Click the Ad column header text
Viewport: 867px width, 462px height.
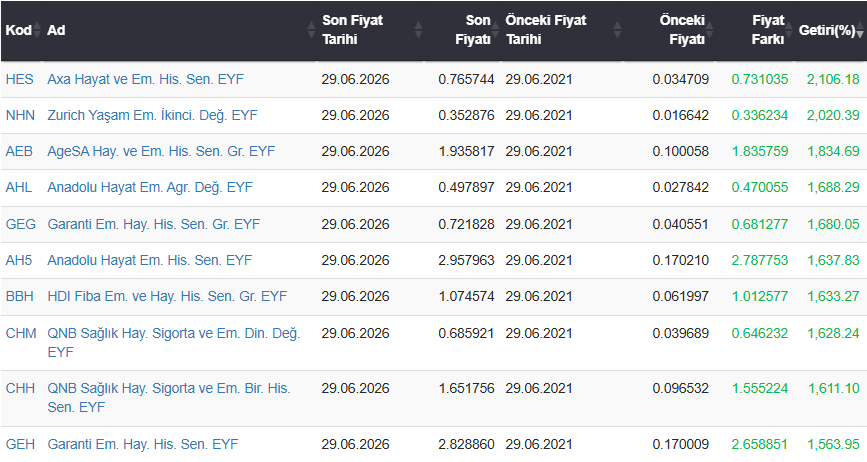point(56,30)
